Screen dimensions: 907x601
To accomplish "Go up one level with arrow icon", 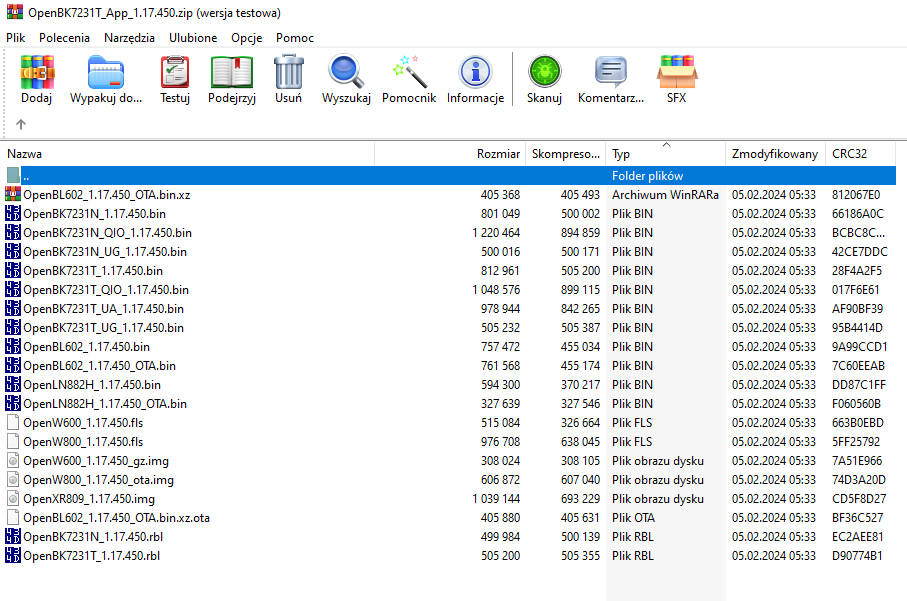I will click(x=21, y=124).
